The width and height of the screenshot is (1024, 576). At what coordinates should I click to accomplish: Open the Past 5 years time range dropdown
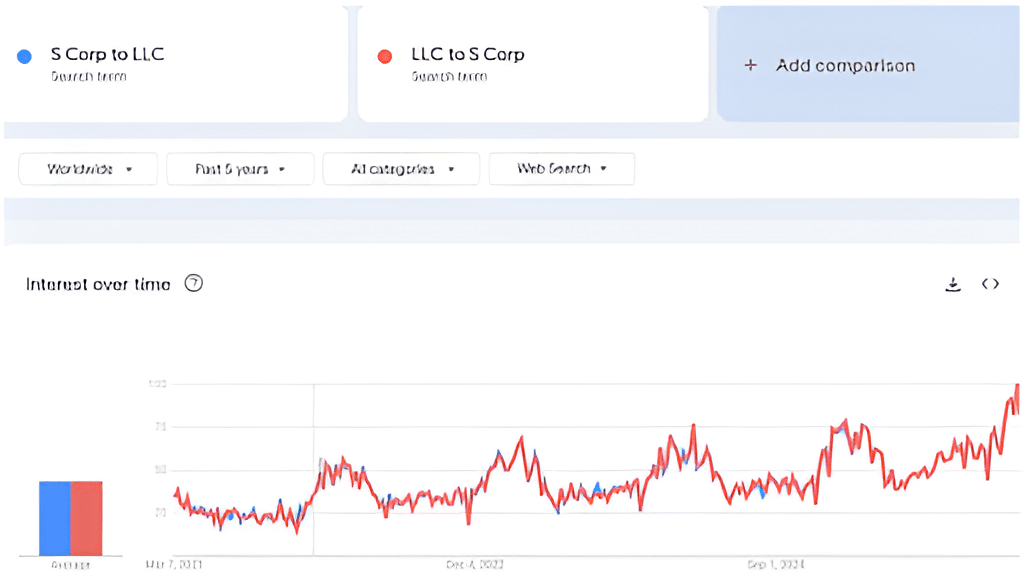[x=240, y=169]
